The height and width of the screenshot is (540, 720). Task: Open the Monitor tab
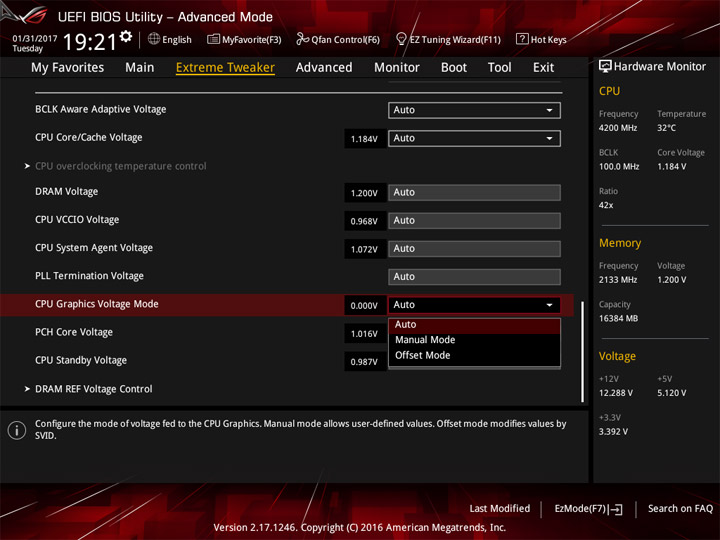tap(397, 68)
